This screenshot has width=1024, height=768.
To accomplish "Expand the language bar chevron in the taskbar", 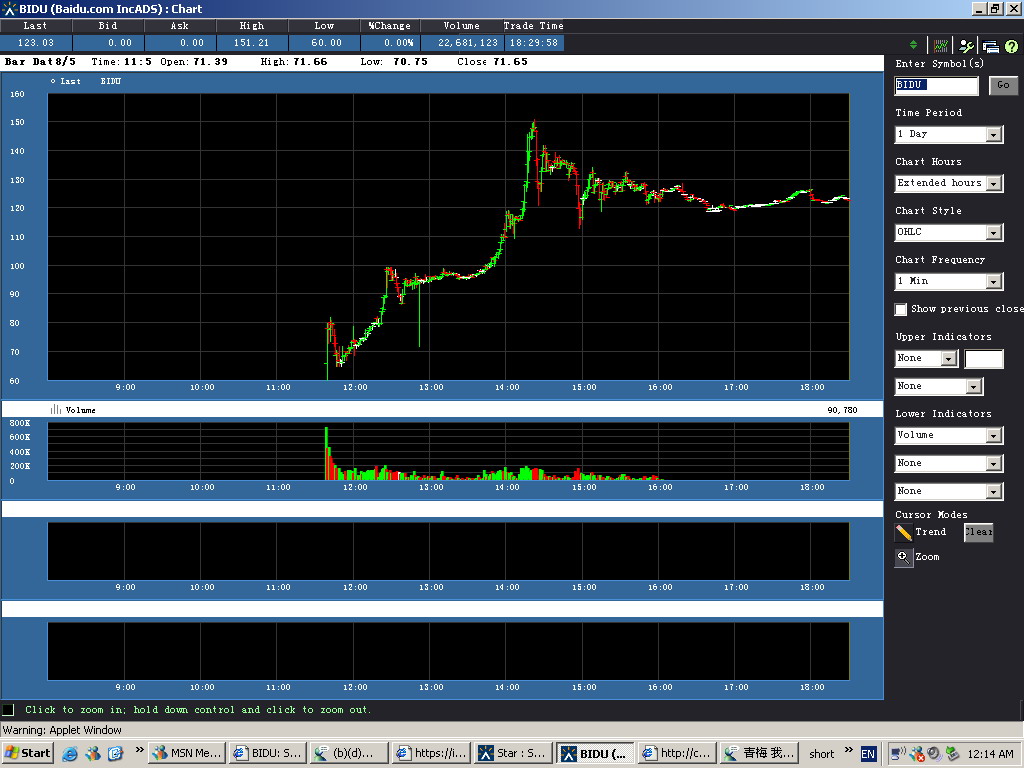I will [x=848, y=750].
